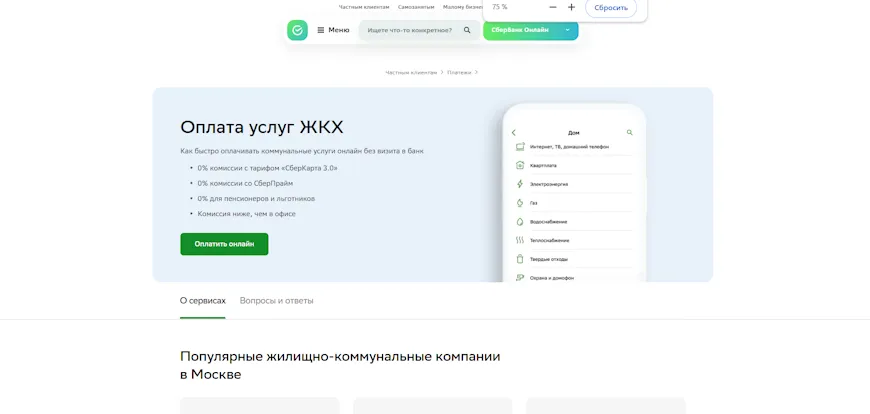Screen dimensions: 870x414
Task: Click the Оплатить онлайн green button
Action: point(224,244)
